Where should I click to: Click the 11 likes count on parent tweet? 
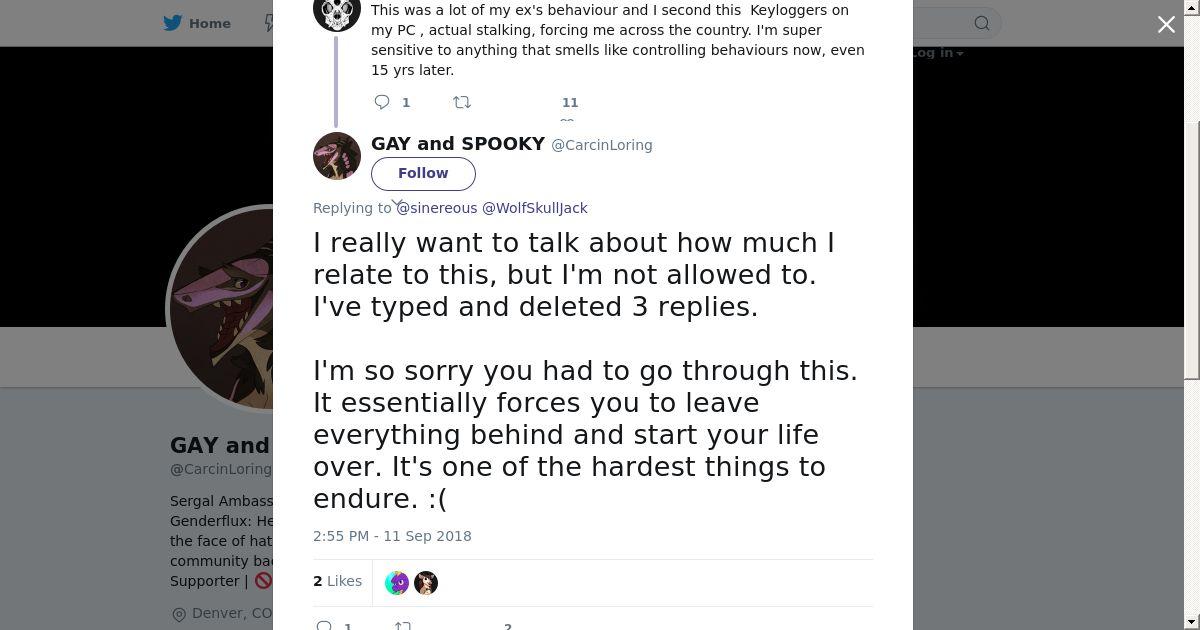[x=570, y=102]
